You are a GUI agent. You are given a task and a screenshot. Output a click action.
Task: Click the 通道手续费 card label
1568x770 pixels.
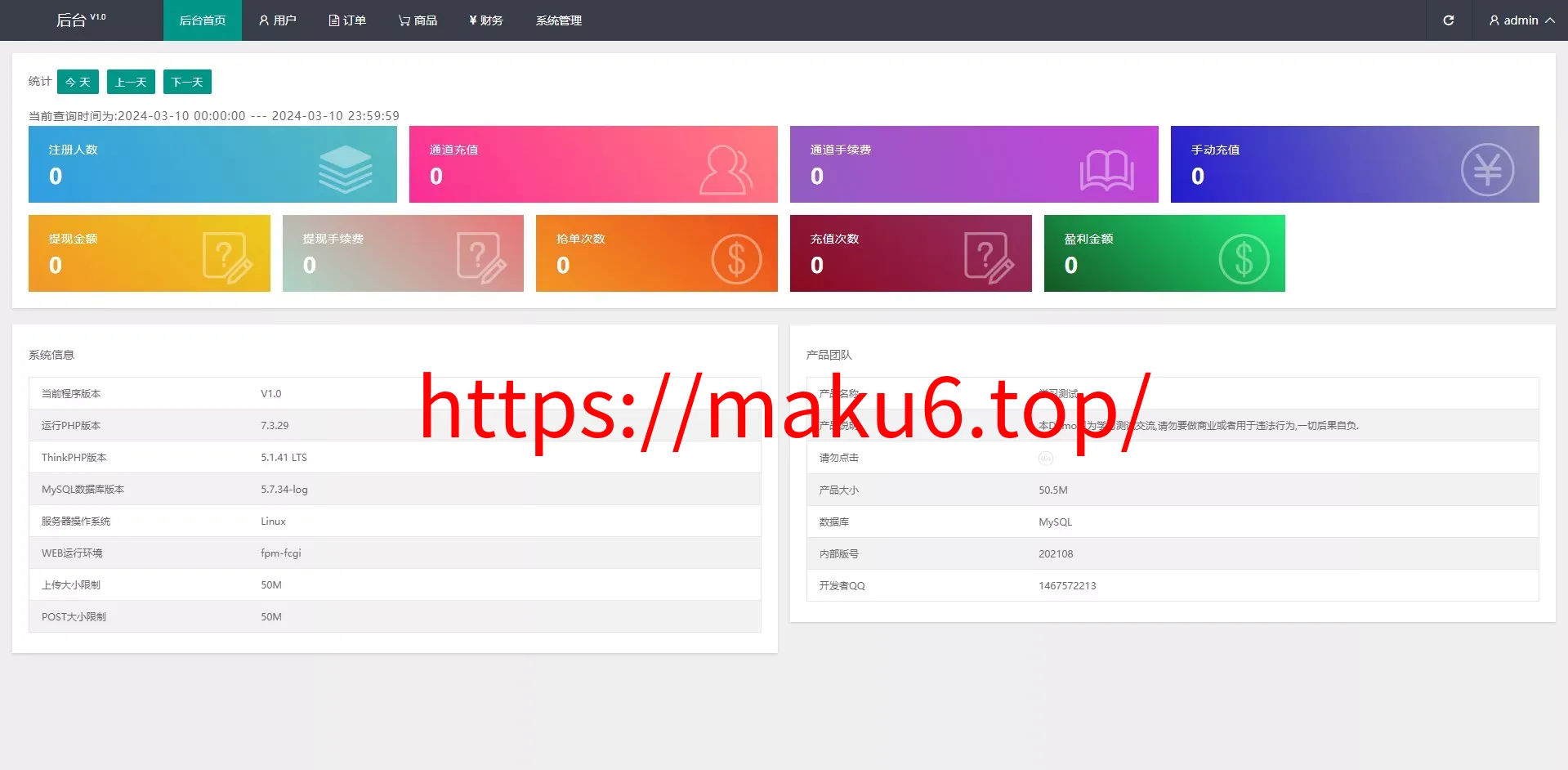tap(840, 150)
